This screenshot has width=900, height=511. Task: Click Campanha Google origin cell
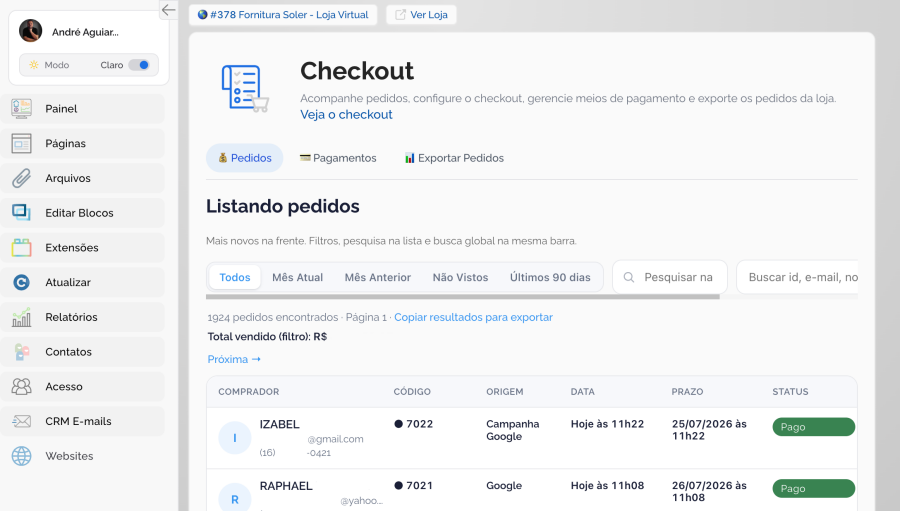pyautogui.click(x=513, y=430)
